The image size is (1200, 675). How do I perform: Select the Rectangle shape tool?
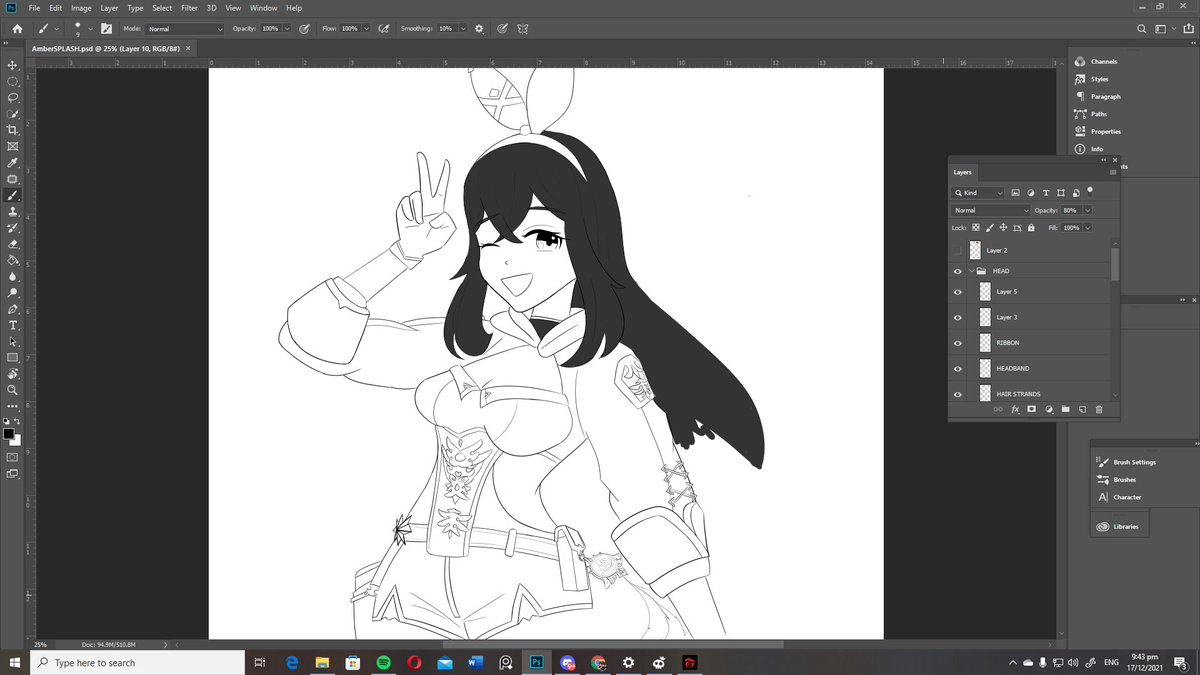(x=13, y=357)
